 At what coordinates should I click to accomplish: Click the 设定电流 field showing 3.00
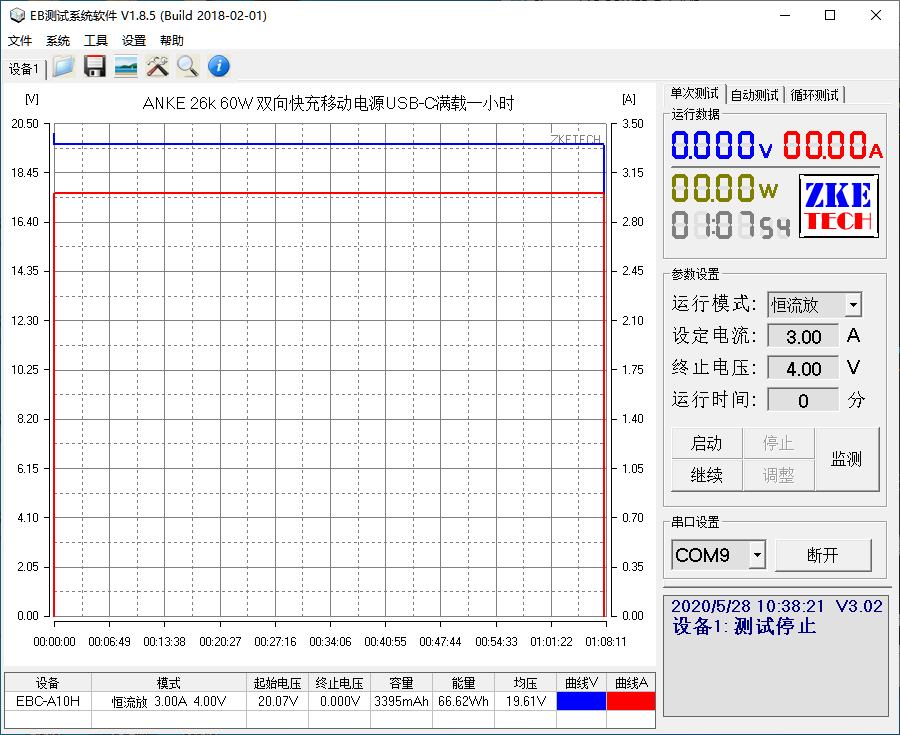click(x=803, y=336)
